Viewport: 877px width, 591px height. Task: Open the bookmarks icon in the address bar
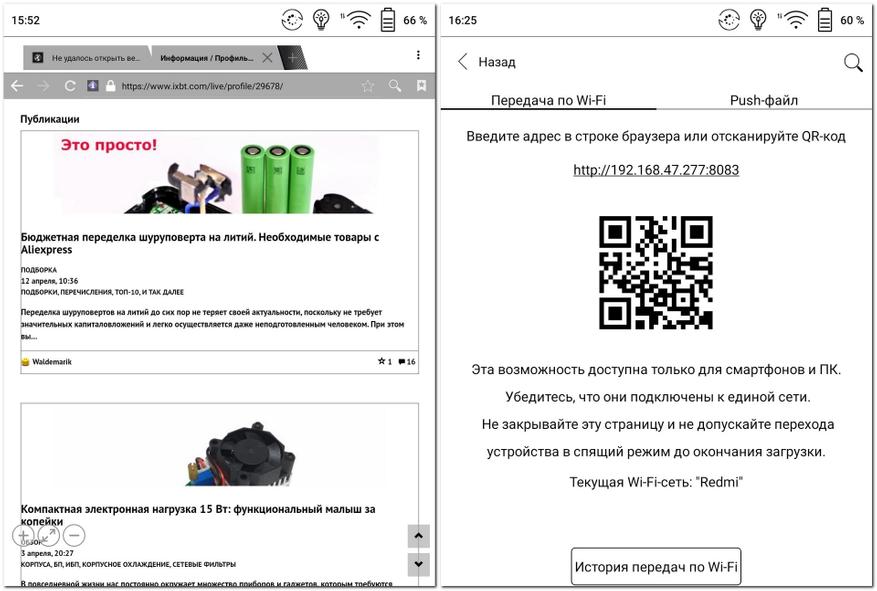point(422,86)
